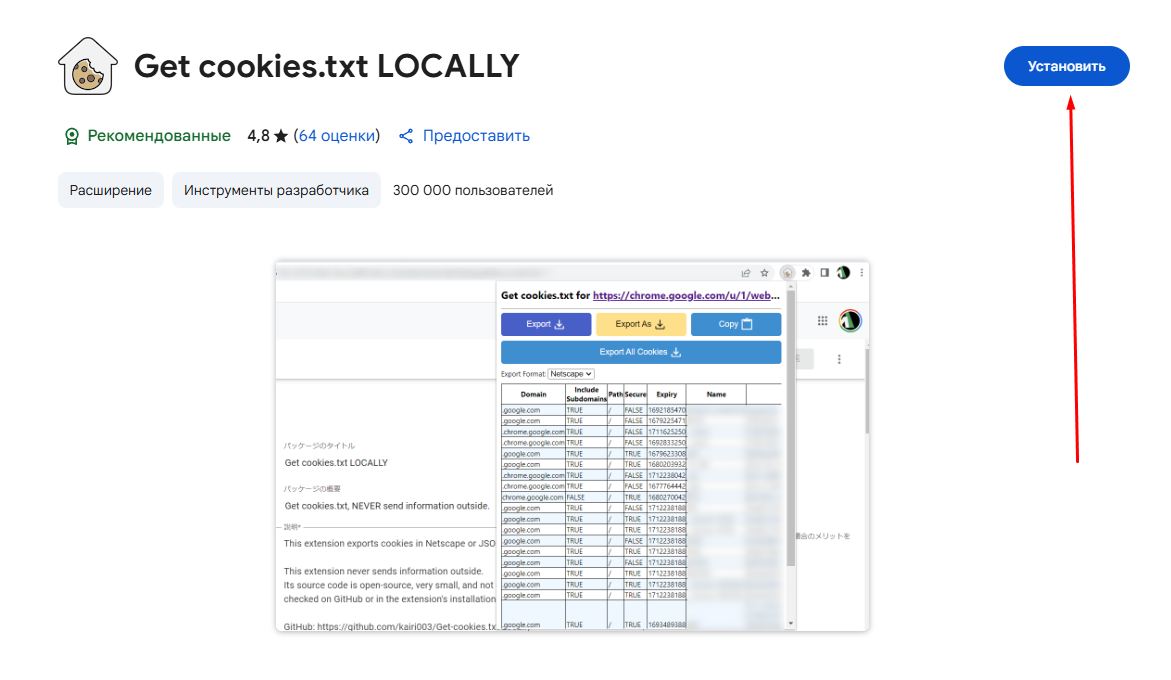Click the share page icon in address bar

pos(746,272)
